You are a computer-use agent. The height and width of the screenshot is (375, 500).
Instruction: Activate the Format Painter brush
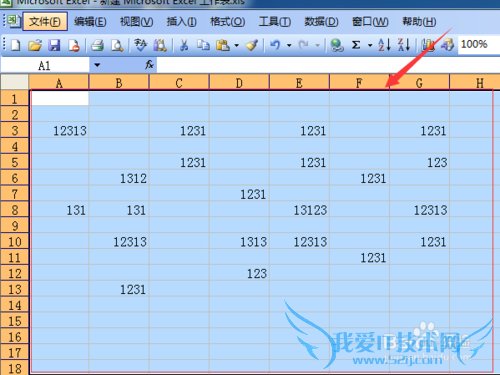[252, 45]
